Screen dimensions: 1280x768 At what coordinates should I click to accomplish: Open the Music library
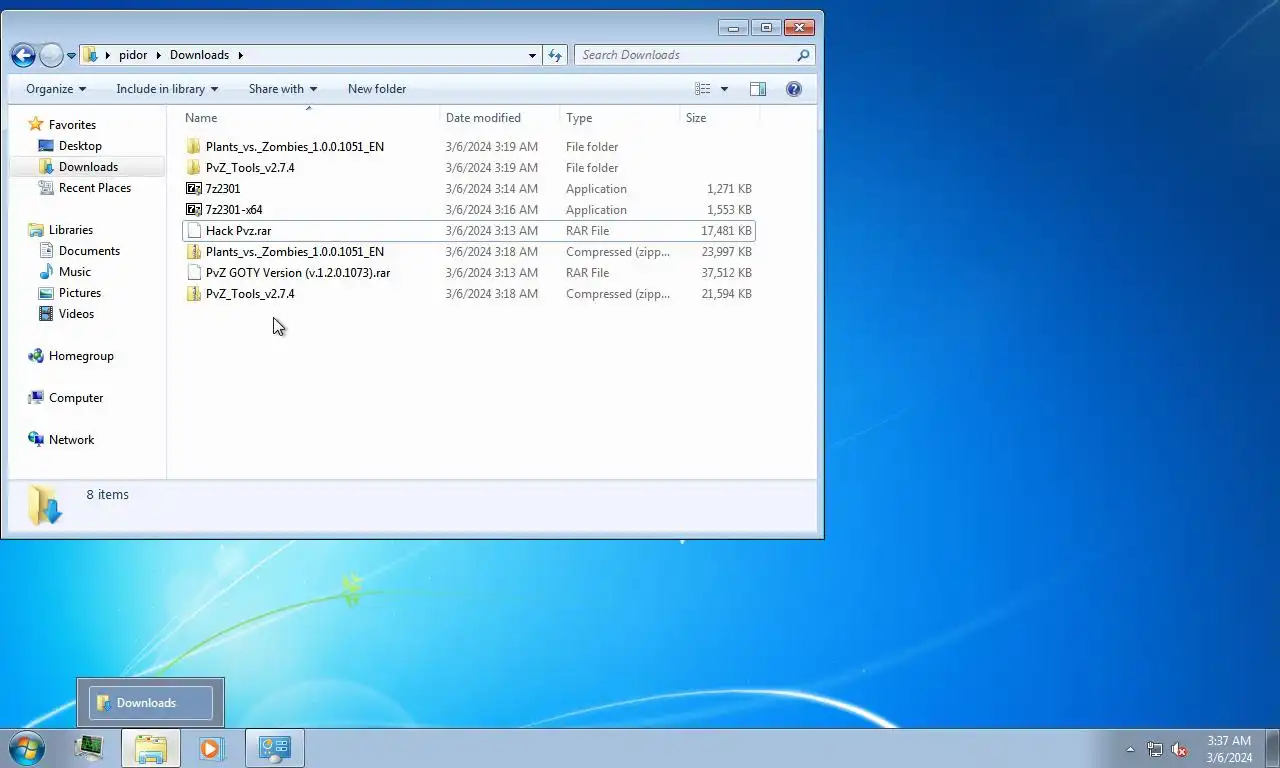[x=74, y=272]
